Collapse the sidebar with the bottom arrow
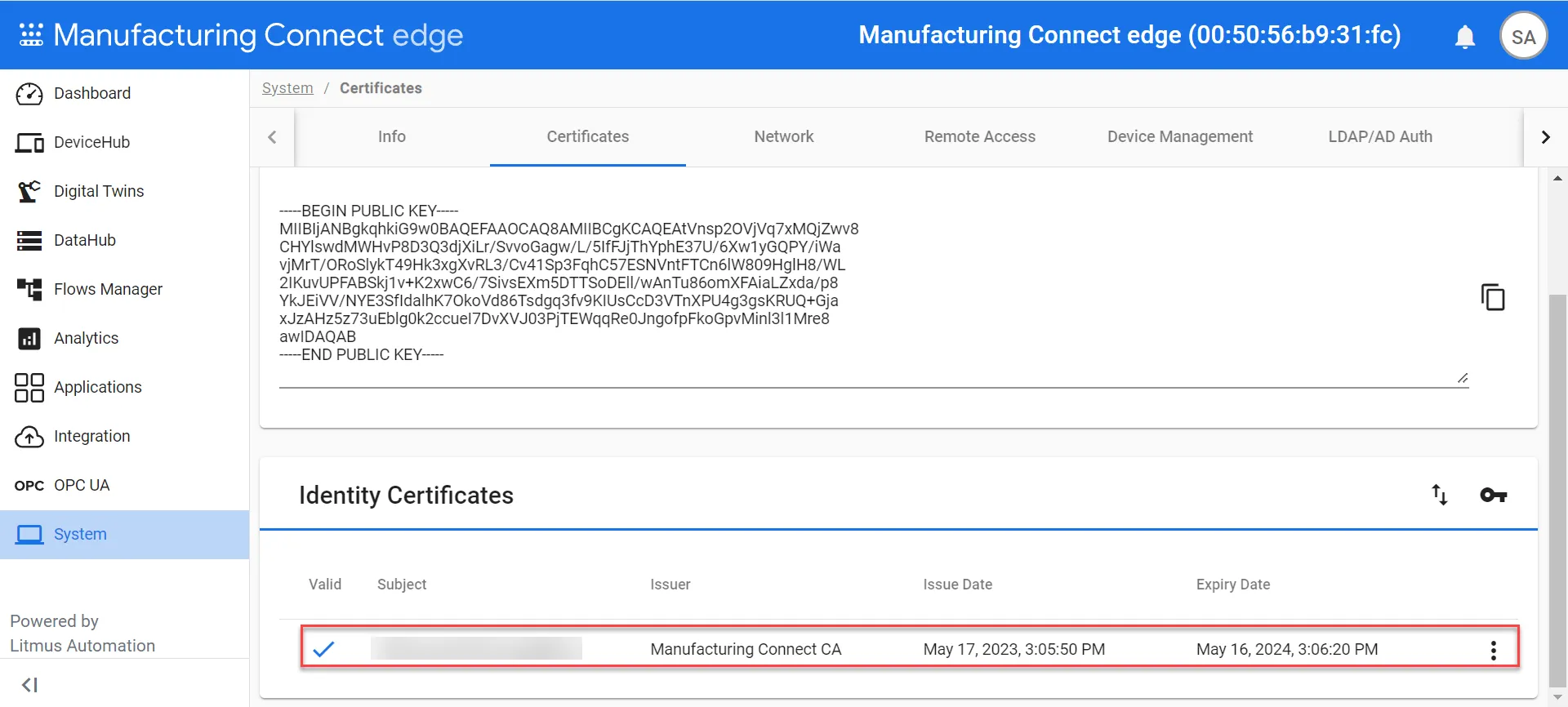Image resolution: width=1568 pixels, height=707 pixels. tap(30, 685)
